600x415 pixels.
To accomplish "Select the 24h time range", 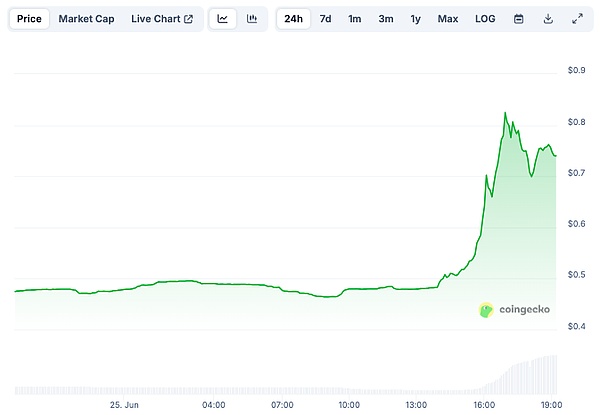I will point(293,19).
